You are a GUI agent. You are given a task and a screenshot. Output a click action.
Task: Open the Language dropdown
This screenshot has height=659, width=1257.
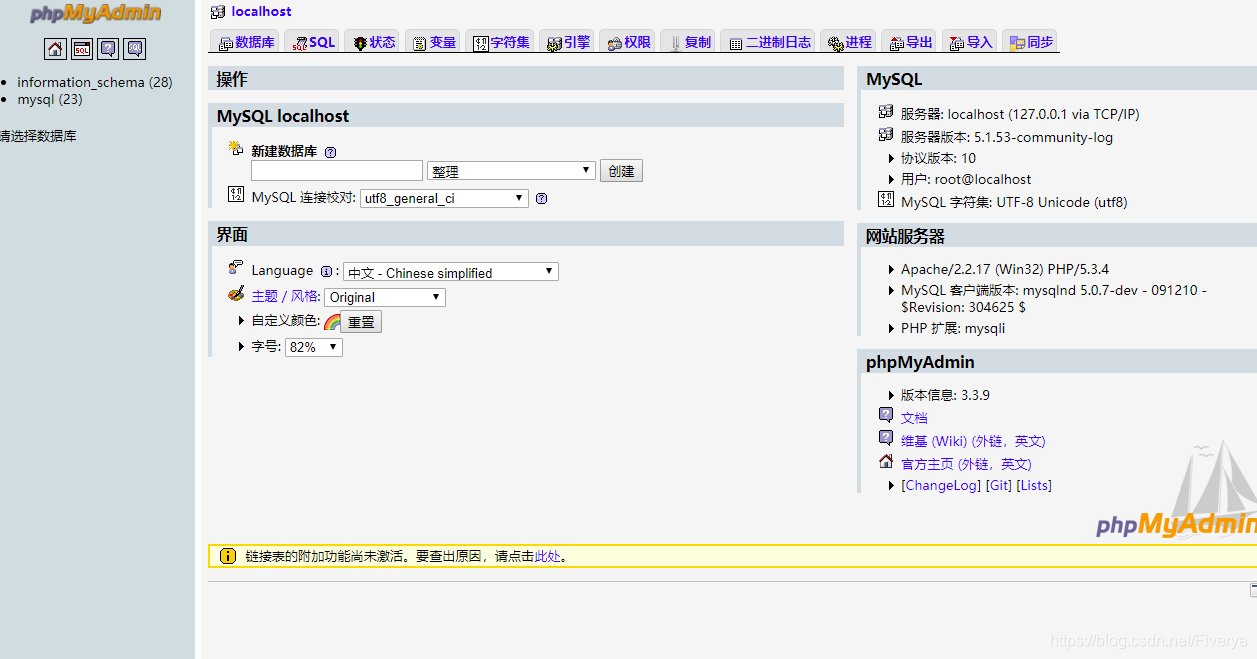pyautogui.click(x=450, y=272)
